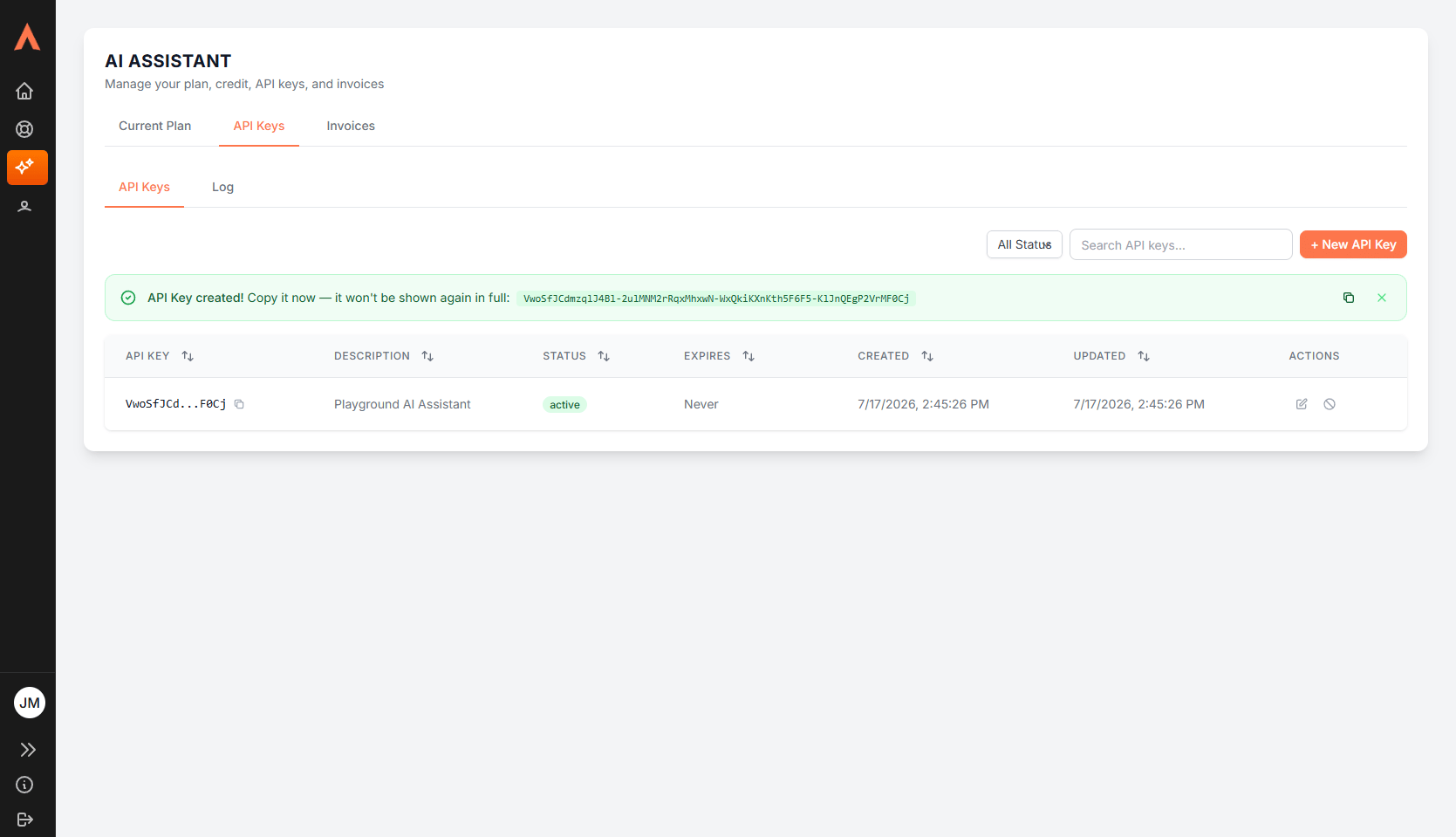Screen dimensions: 1456x837
Task: Click the ACTIONS column header
Action: tap(1314, 356)
